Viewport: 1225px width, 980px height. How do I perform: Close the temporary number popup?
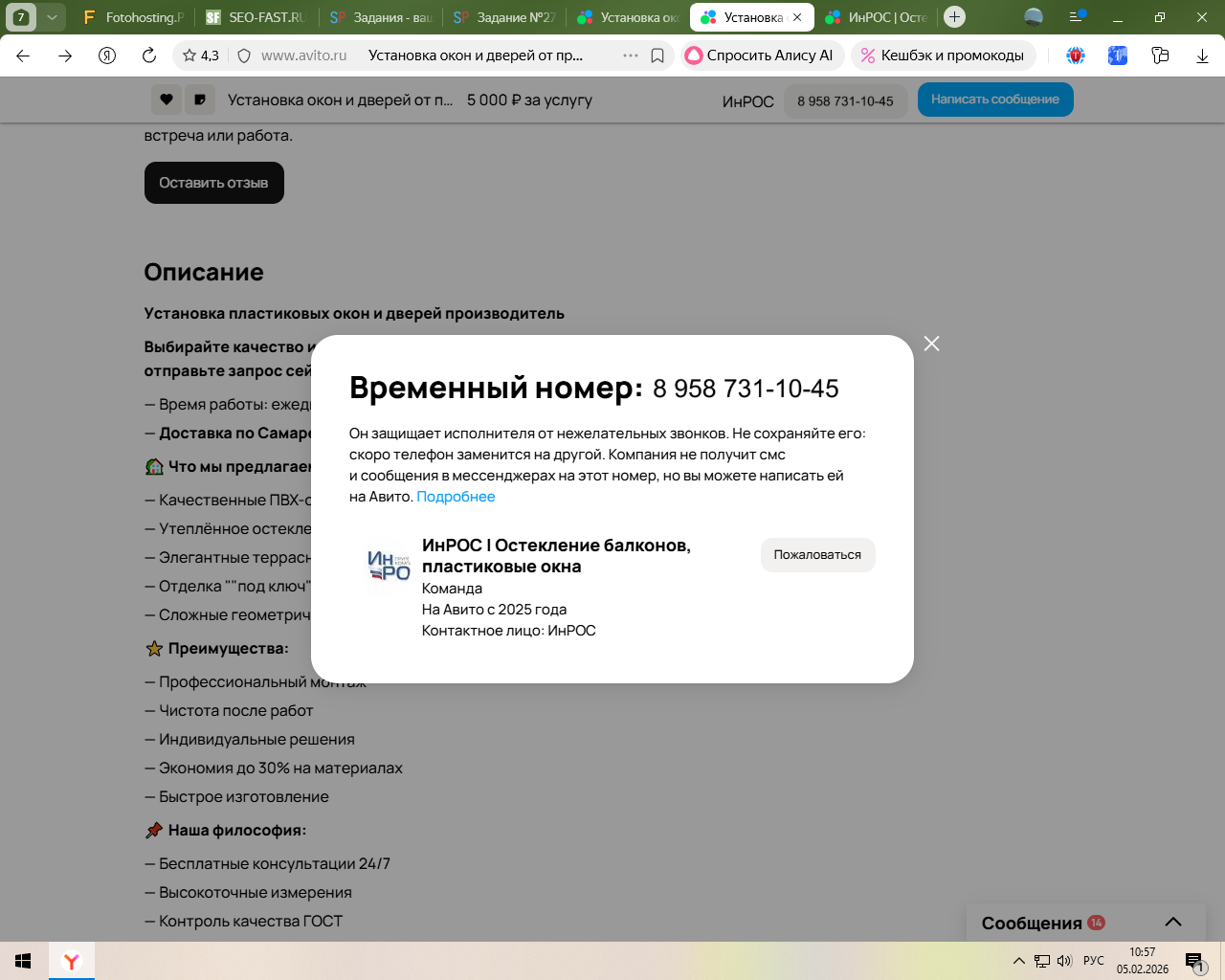click(x=931, y=344)
